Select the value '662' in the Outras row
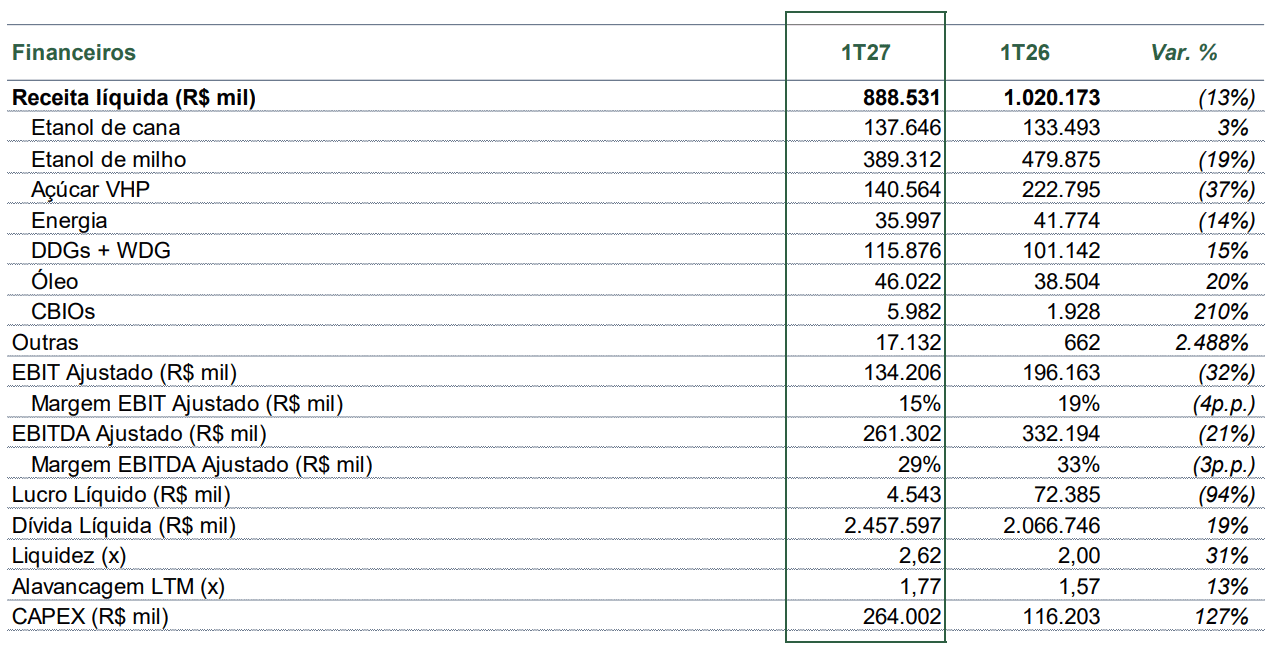 click(1081, 343)
